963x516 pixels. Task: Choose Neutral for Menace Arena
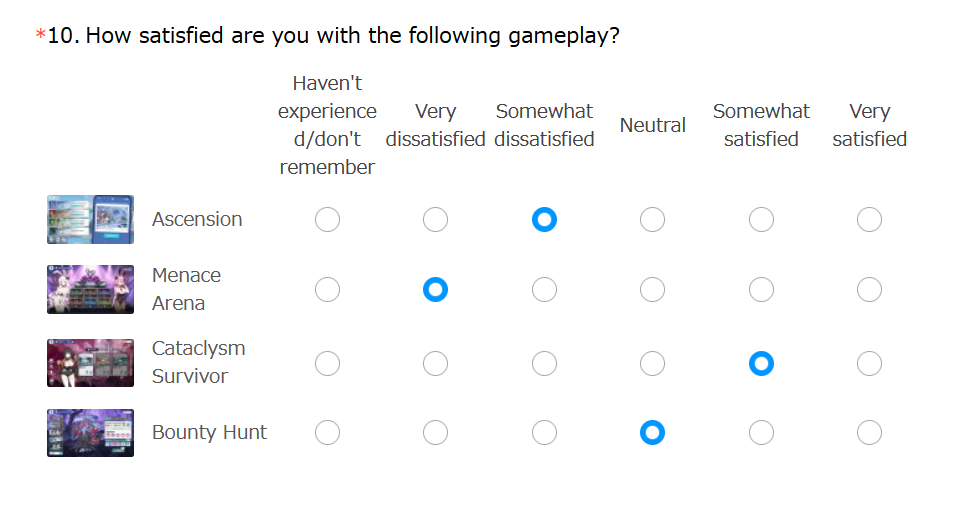coord(652,289)
